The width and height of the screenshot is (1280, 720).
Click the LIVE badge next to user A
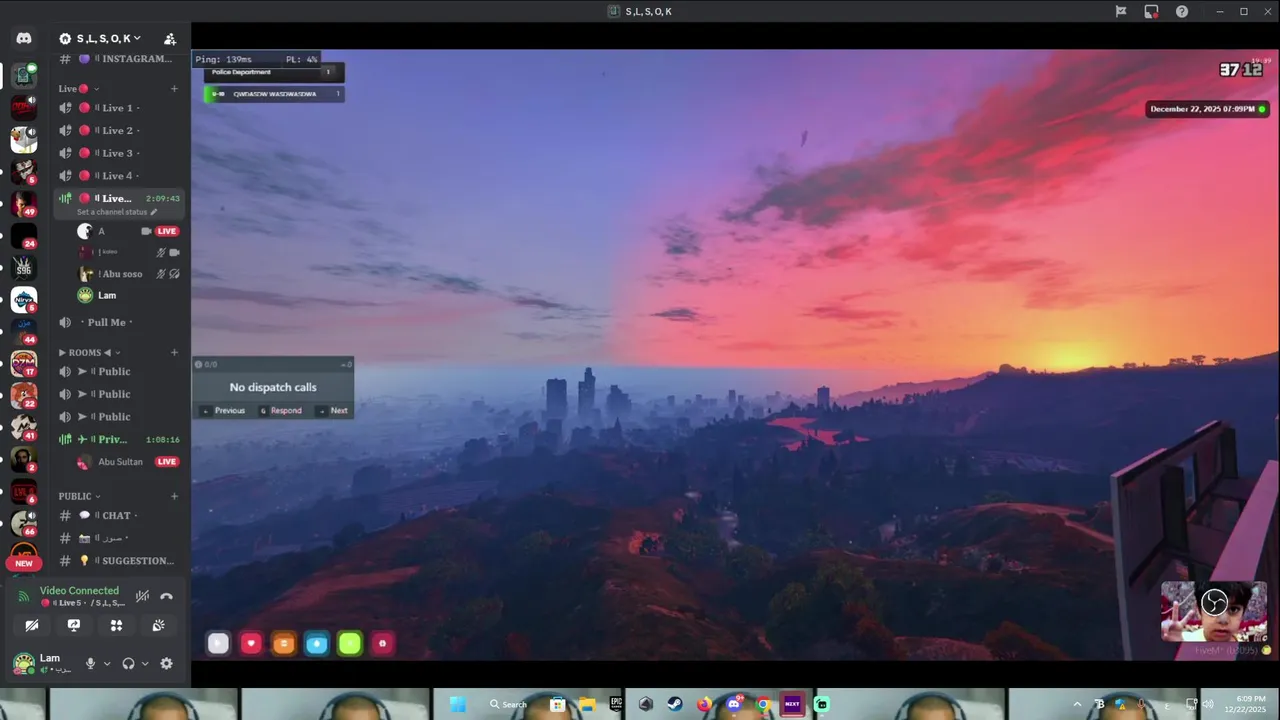(167, 231)
